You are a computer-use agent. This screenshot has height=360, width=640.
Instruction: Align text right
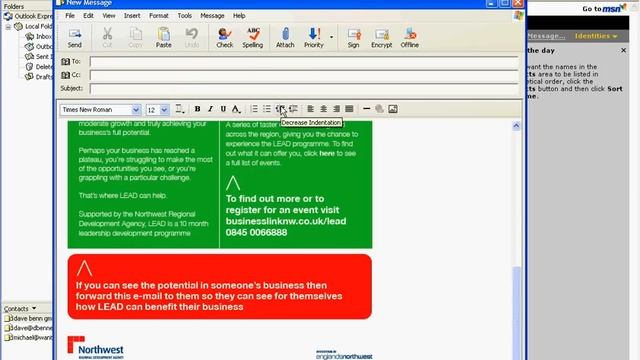[x=336, y=109]
